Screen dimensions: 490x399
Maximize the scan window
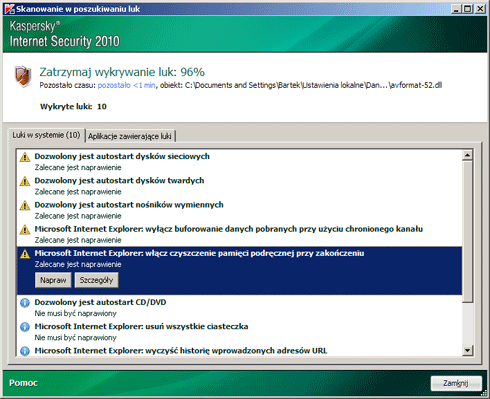click(468, 9)
